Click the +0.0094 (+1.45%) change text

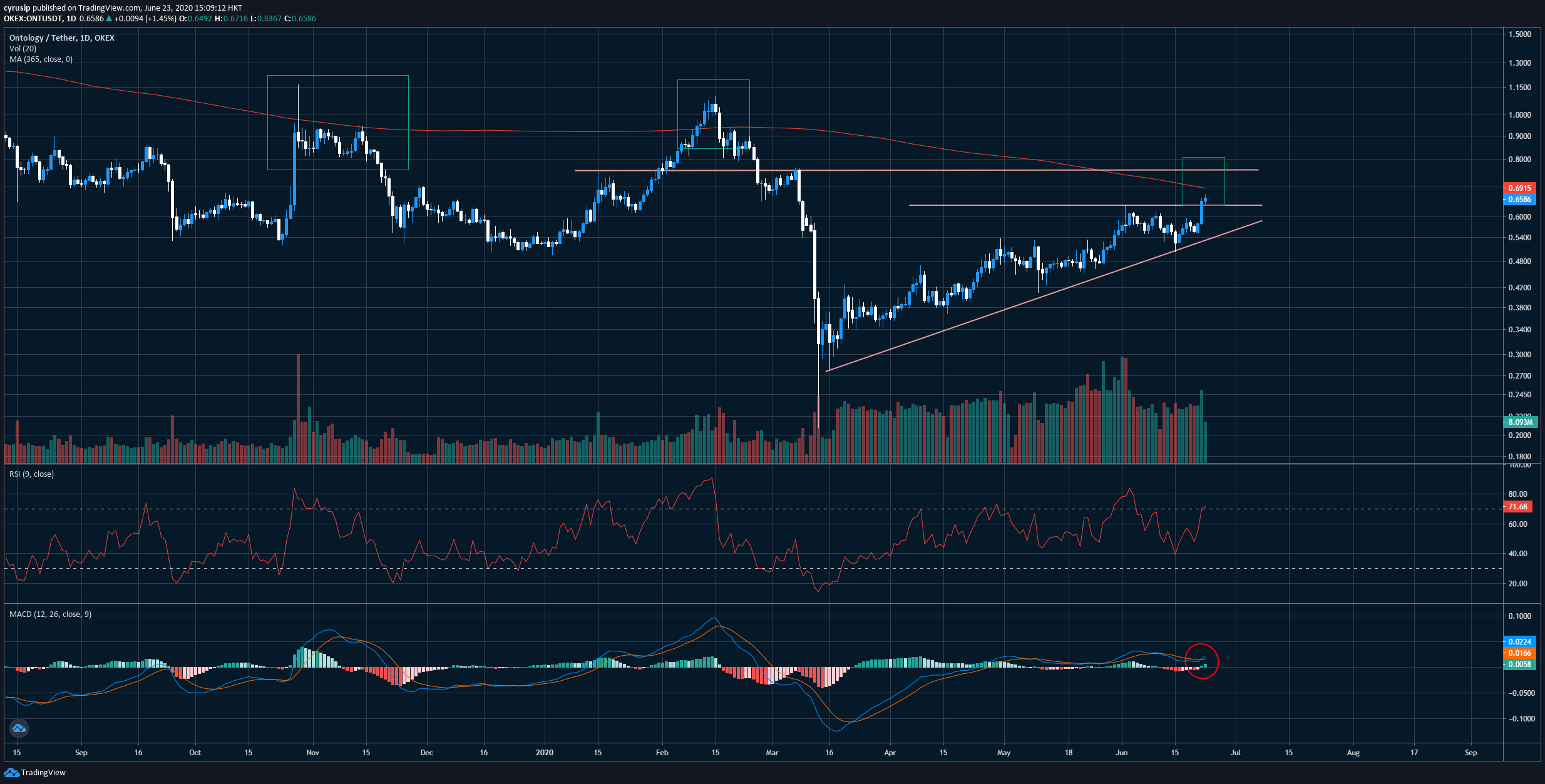[145, 19]
